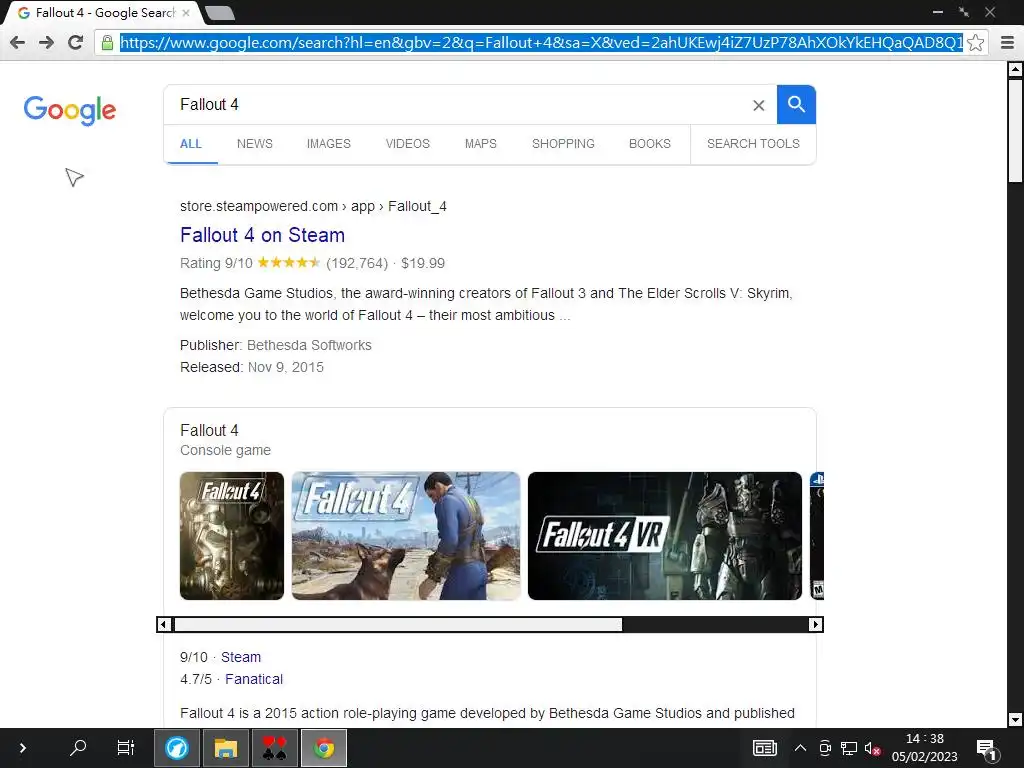Open File Explorer from the taskbar

[x=226, y=748]
